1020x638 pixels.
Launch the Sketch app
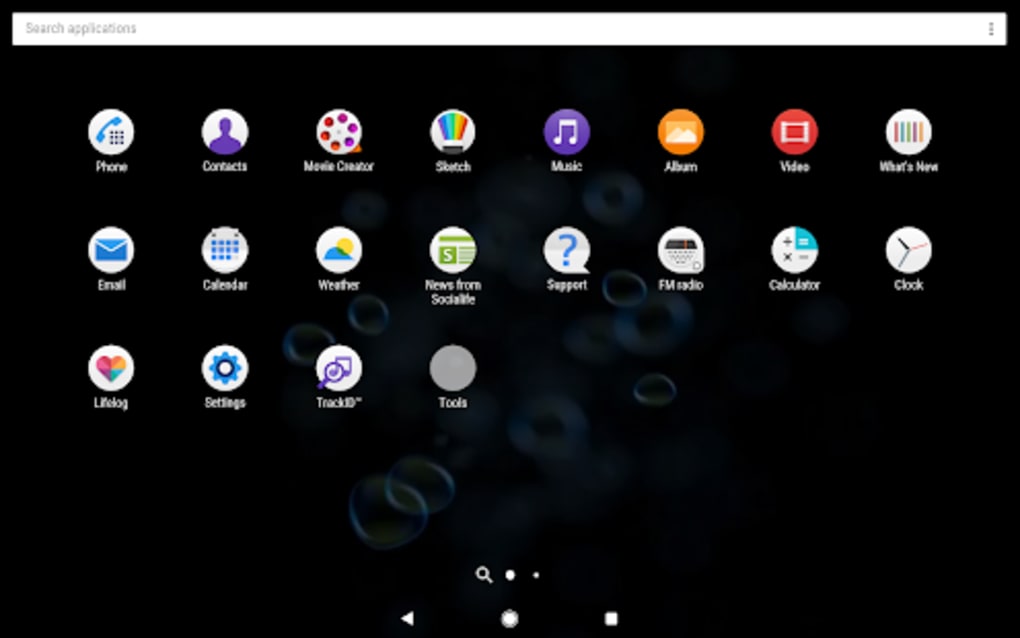pos(452,133)
